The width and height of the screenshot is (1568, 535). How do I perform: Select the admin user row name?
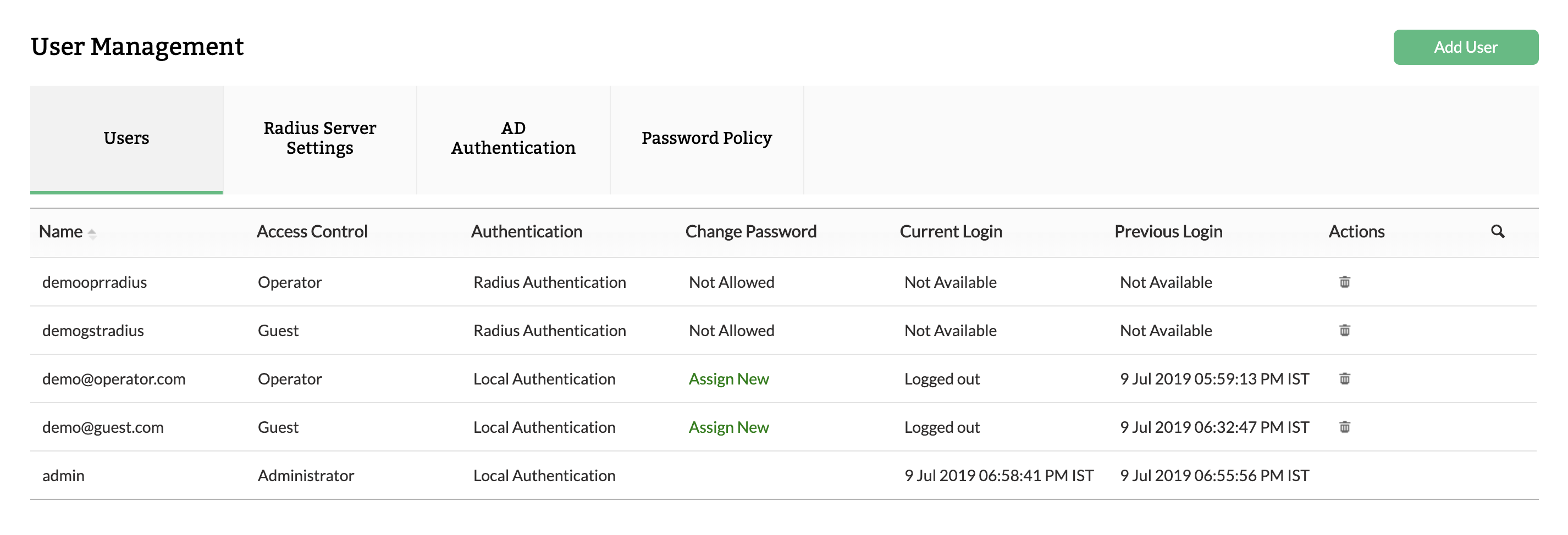[x=63, y=476]
